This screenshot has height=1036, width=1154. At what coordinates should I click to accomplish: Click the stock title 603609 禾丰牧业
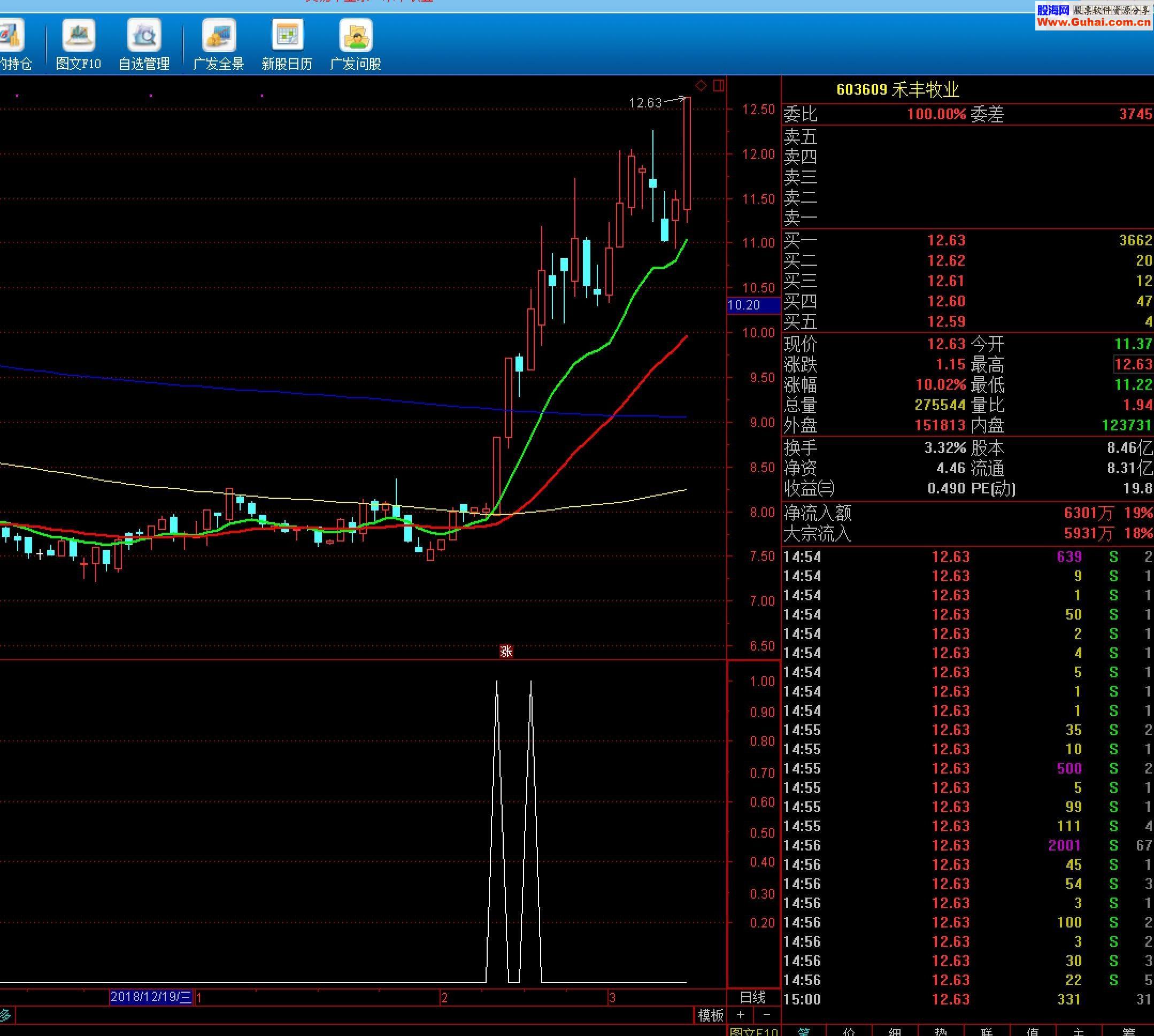pyautogui.click(x=898, y=89)
